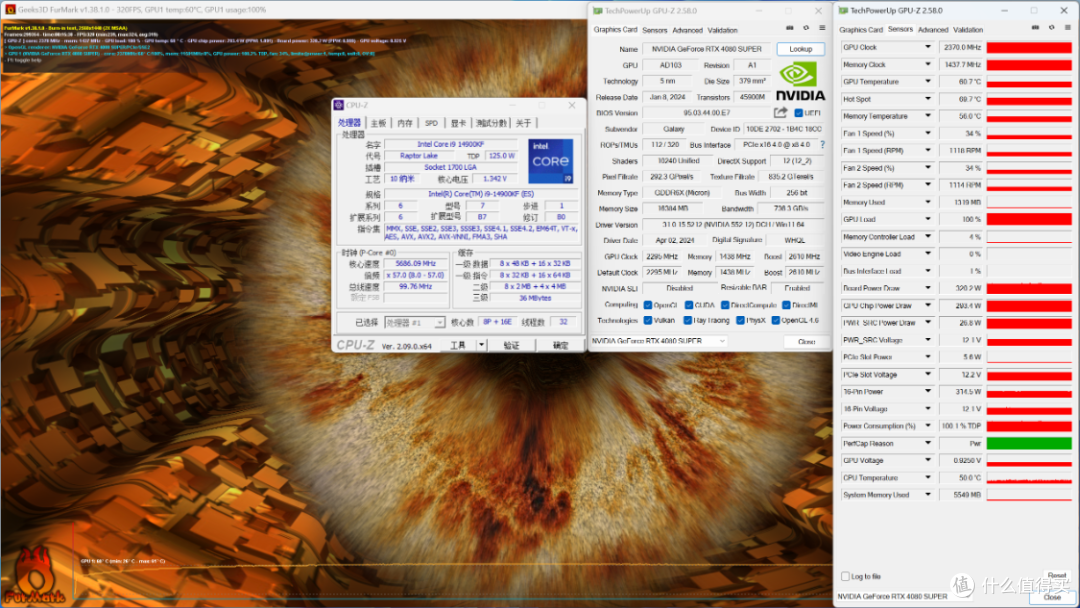The image size is (1080, 608).
Task: Toggle the DirectCompute checkbox
Action: tap(725, 305)
